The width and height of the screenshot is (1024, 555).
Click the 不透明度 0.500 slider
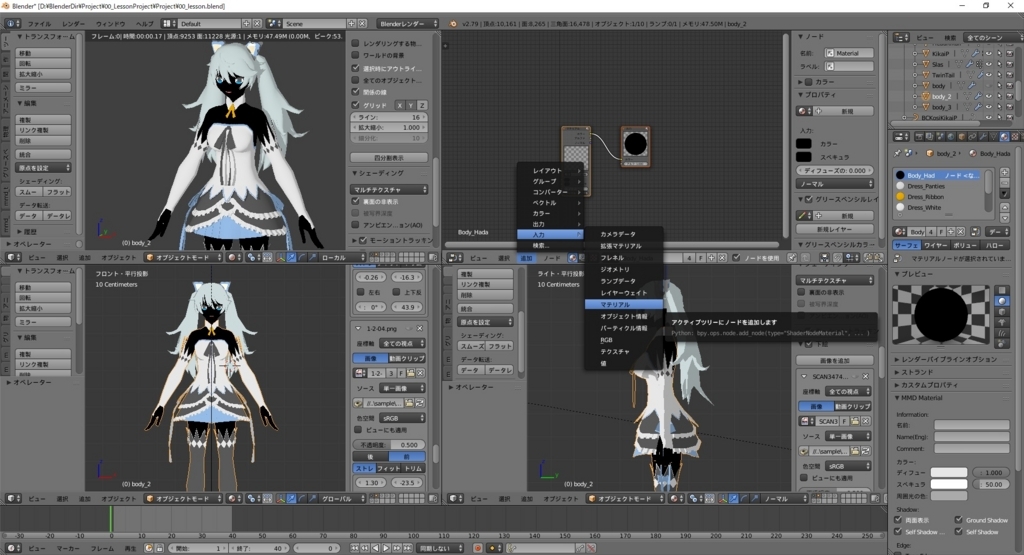pyautogui.click(x=389, y=445)
